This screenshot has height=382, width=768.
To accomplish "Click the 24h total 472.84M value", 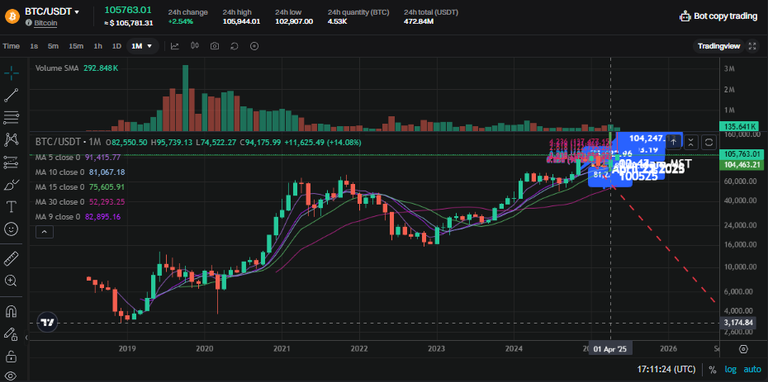I will click(419, 22).
